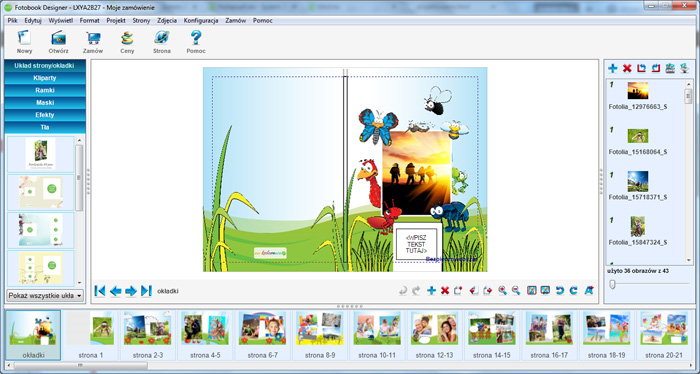The height and width of the screenshot is (374, 700).
Task: Click the page icon with a left red arrow
Action: 474,291
